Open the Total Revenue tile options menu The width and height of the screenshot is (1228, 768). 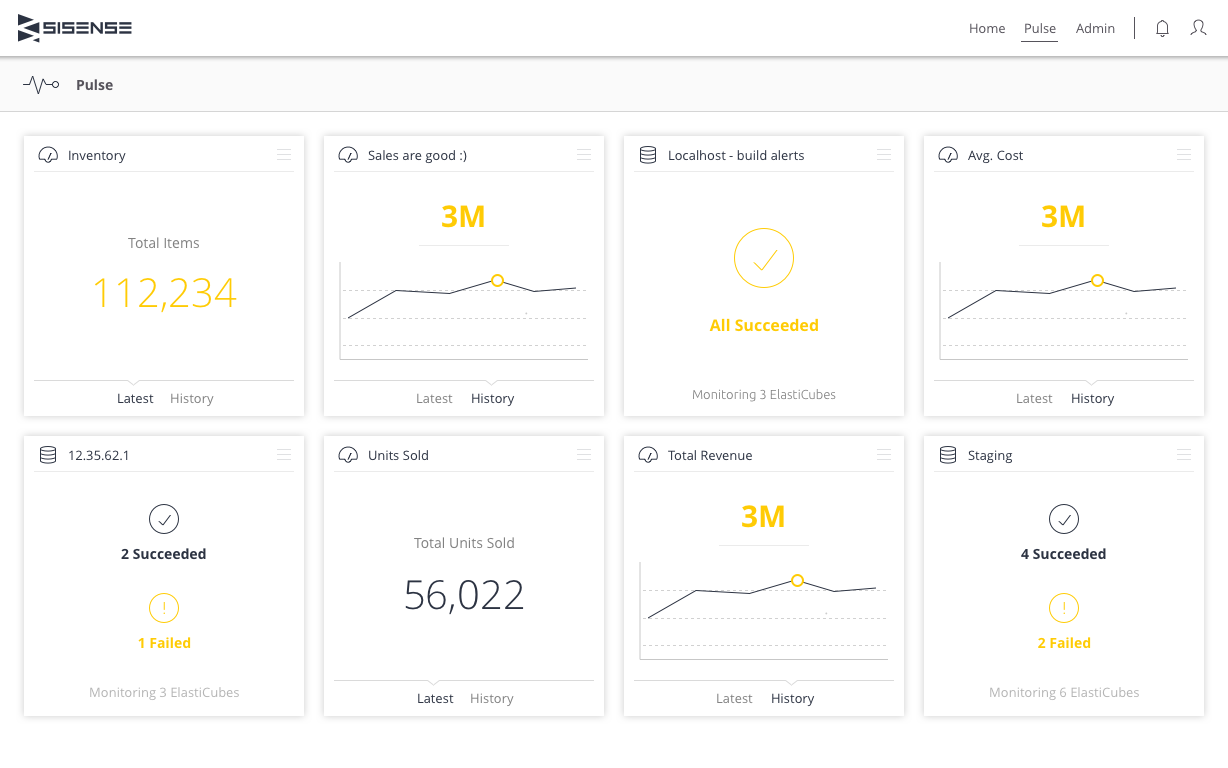click(883, 454)
